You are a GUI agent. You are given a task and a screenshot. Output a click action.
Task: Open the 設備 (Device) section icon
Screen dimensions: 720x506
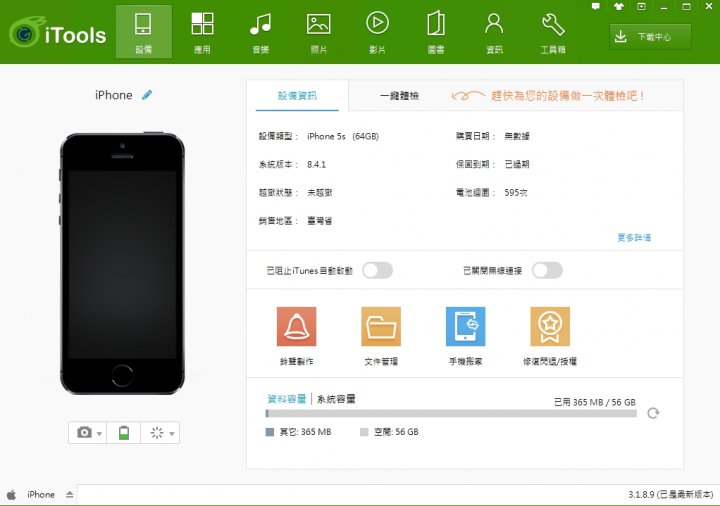pos(143,32)
